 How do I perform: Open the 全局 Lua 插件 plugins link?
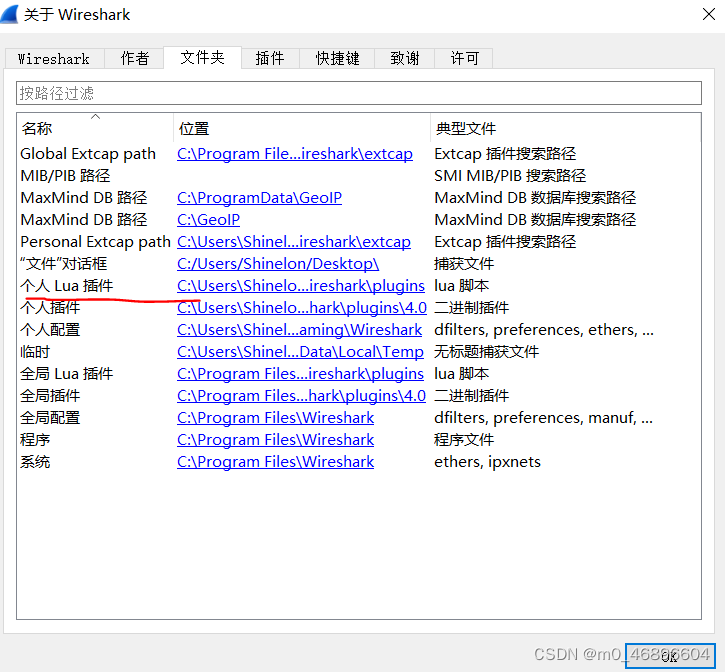point(300,373)
